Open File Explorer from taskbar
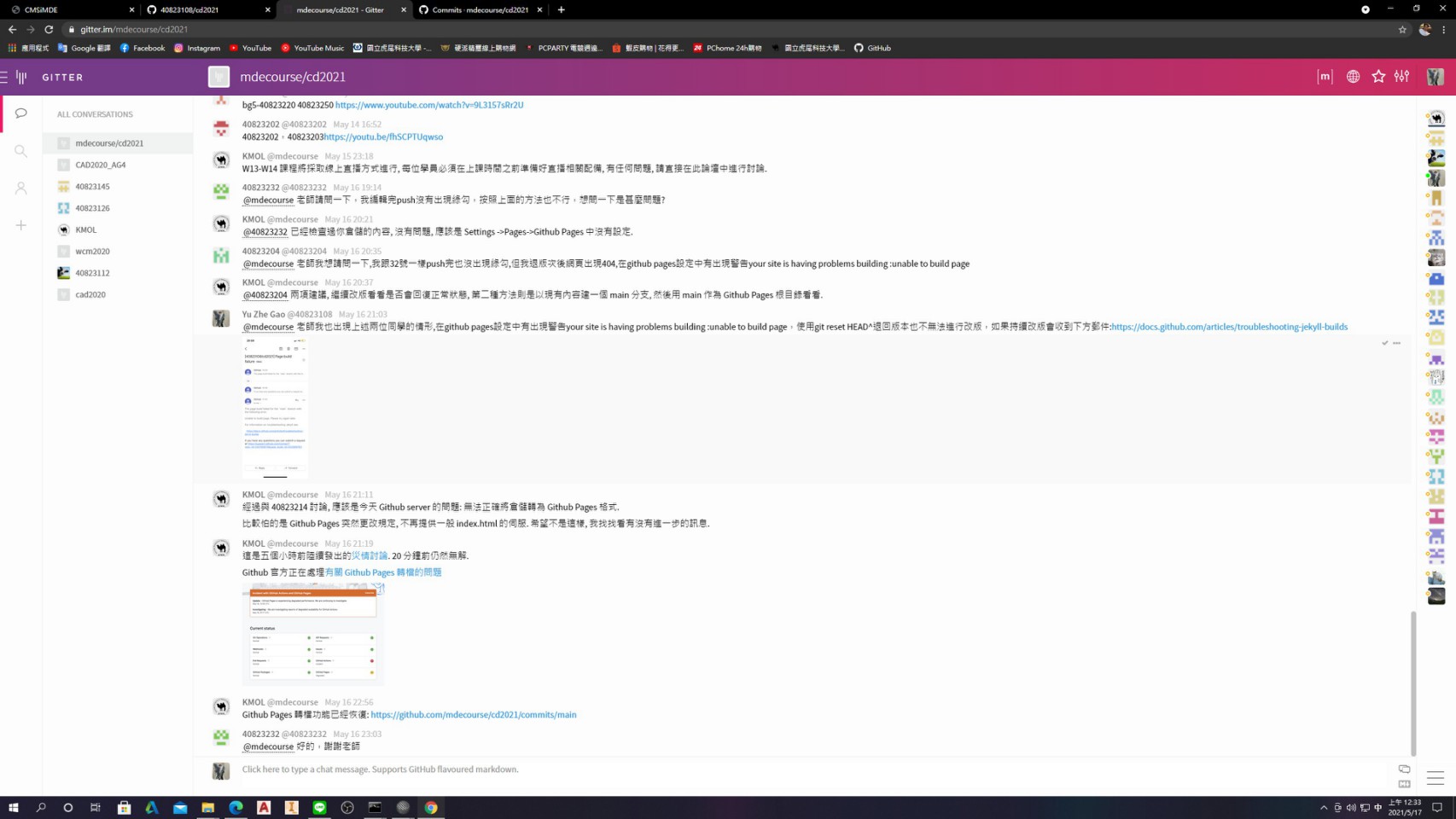The image size is (1456, 819). pos(207,807)
